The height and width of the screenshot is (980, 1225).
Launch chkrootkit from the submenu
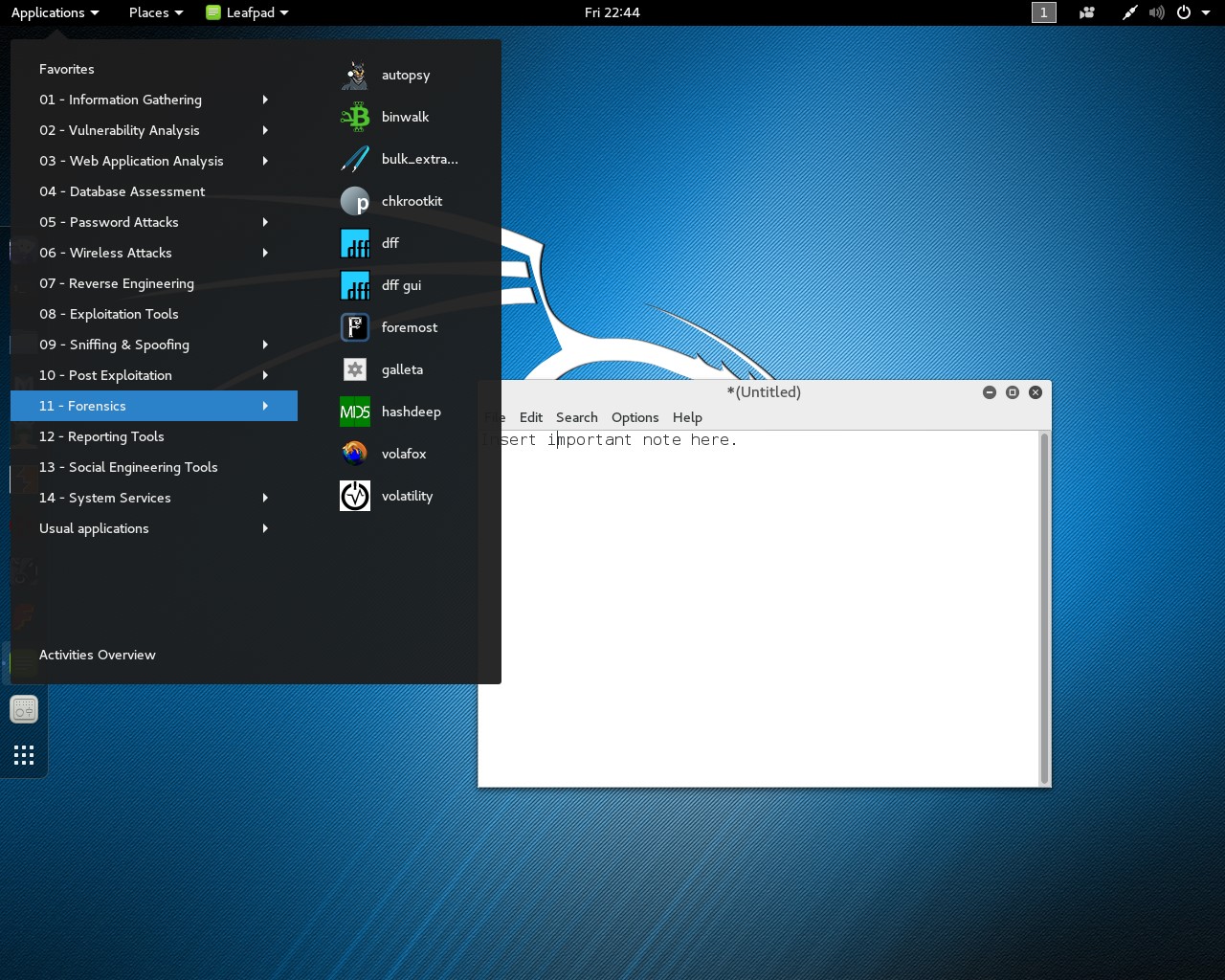point(411,201)
